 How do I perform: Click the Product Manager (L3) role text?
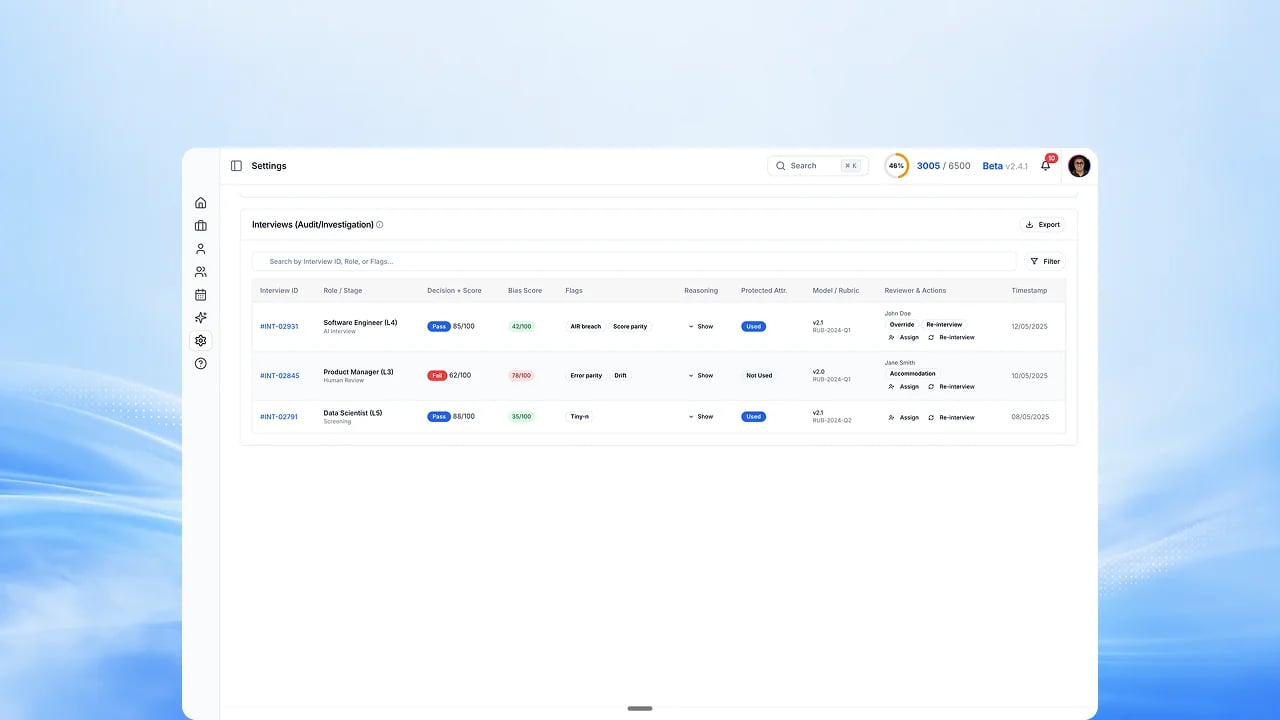(x=358, y=372)
